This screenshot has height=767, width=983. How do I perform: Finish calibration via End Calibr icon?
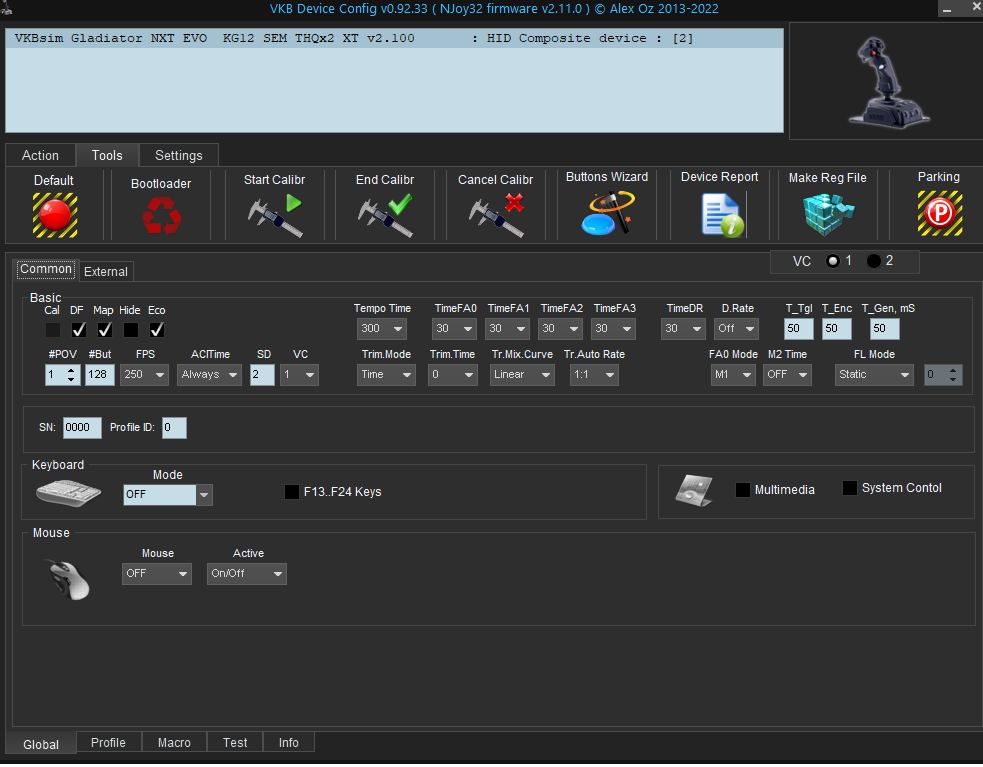click(x=385, y=215)
